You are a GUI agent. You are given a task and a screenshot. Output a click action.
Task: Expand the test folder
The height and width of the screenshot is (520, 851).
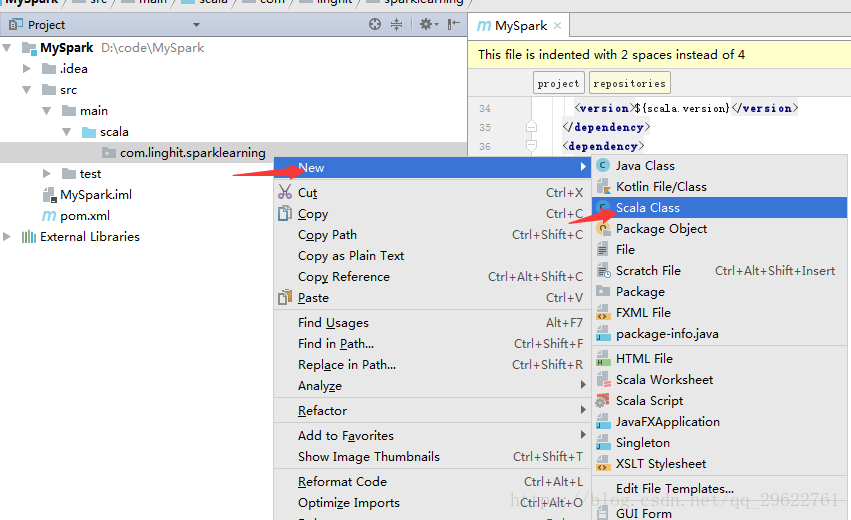[47, 174]
